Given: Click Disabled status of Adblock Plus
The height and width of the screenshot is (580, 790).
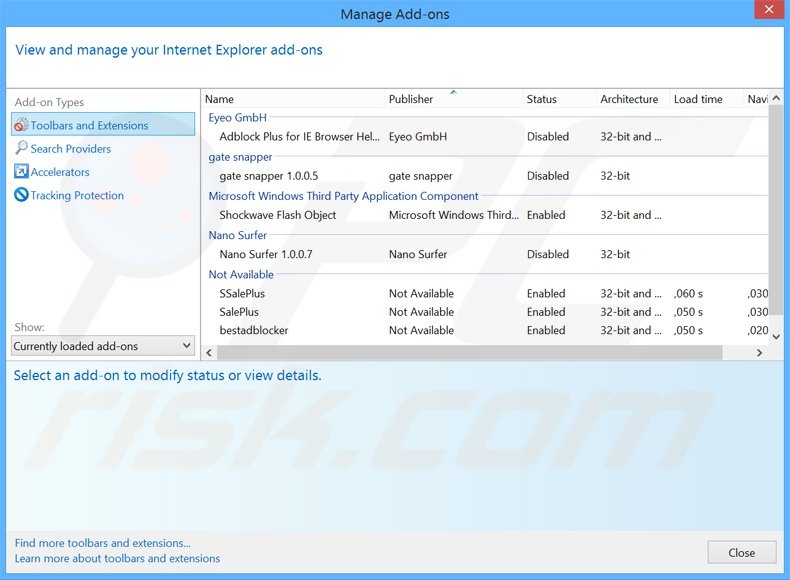Looking at the screenshot, I should (x=548, y=136).
